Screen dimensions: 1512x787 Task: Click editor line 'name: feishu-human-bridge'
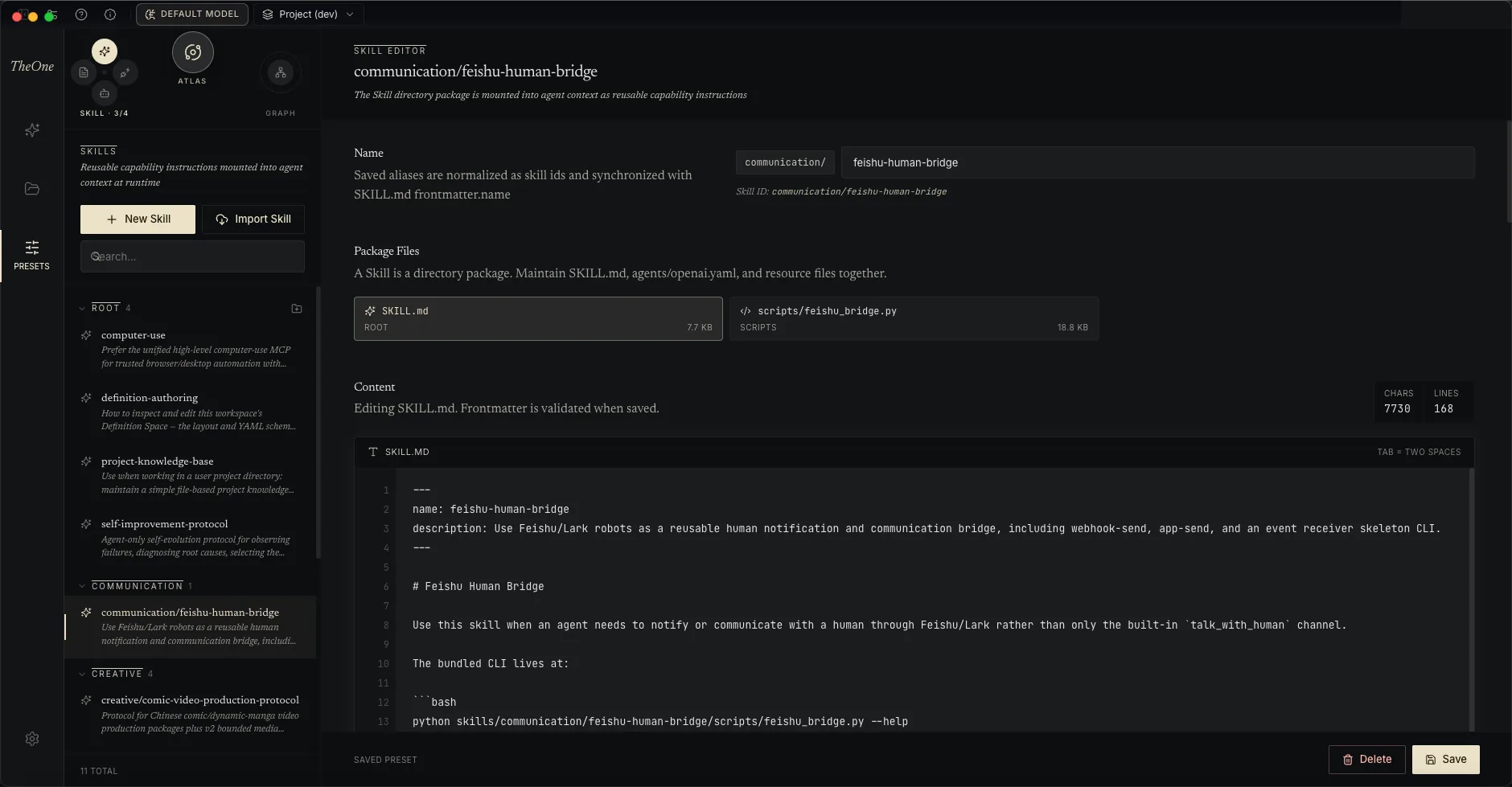point(491,510)
